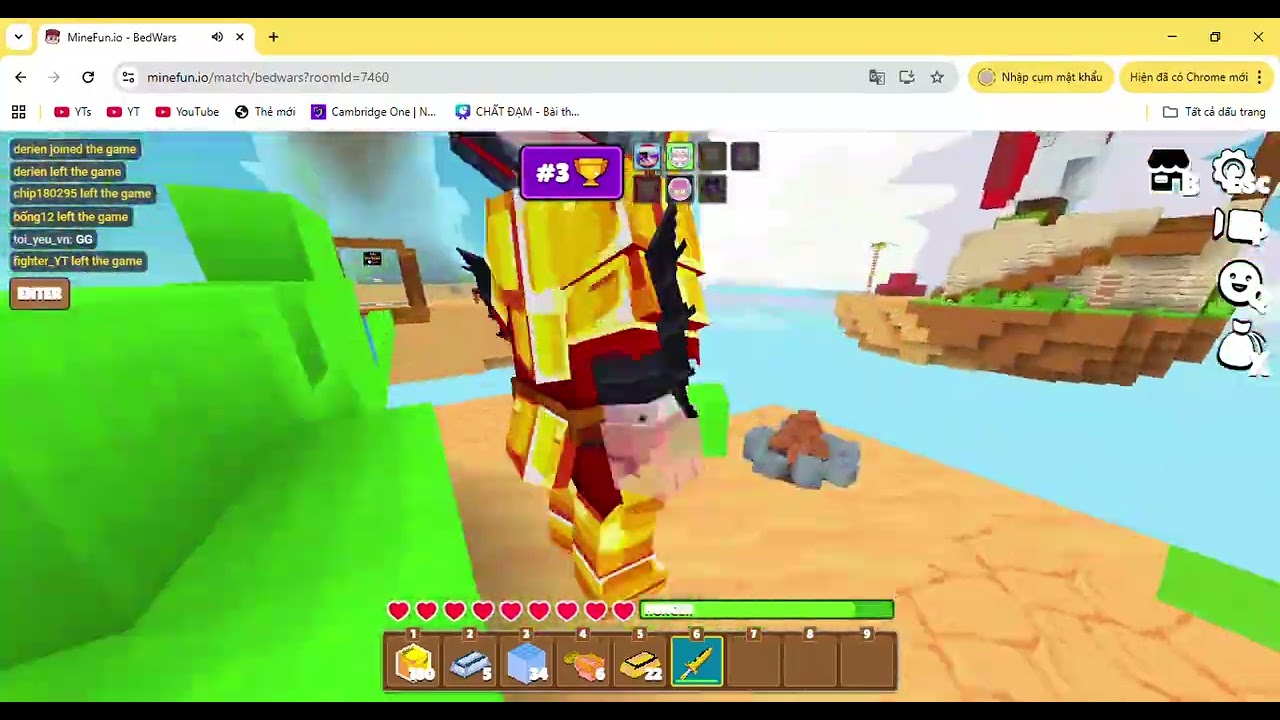This screenshot has width=1280, height=720.
Task: Open the shop icon labeled B
Action: (1170, 172)
